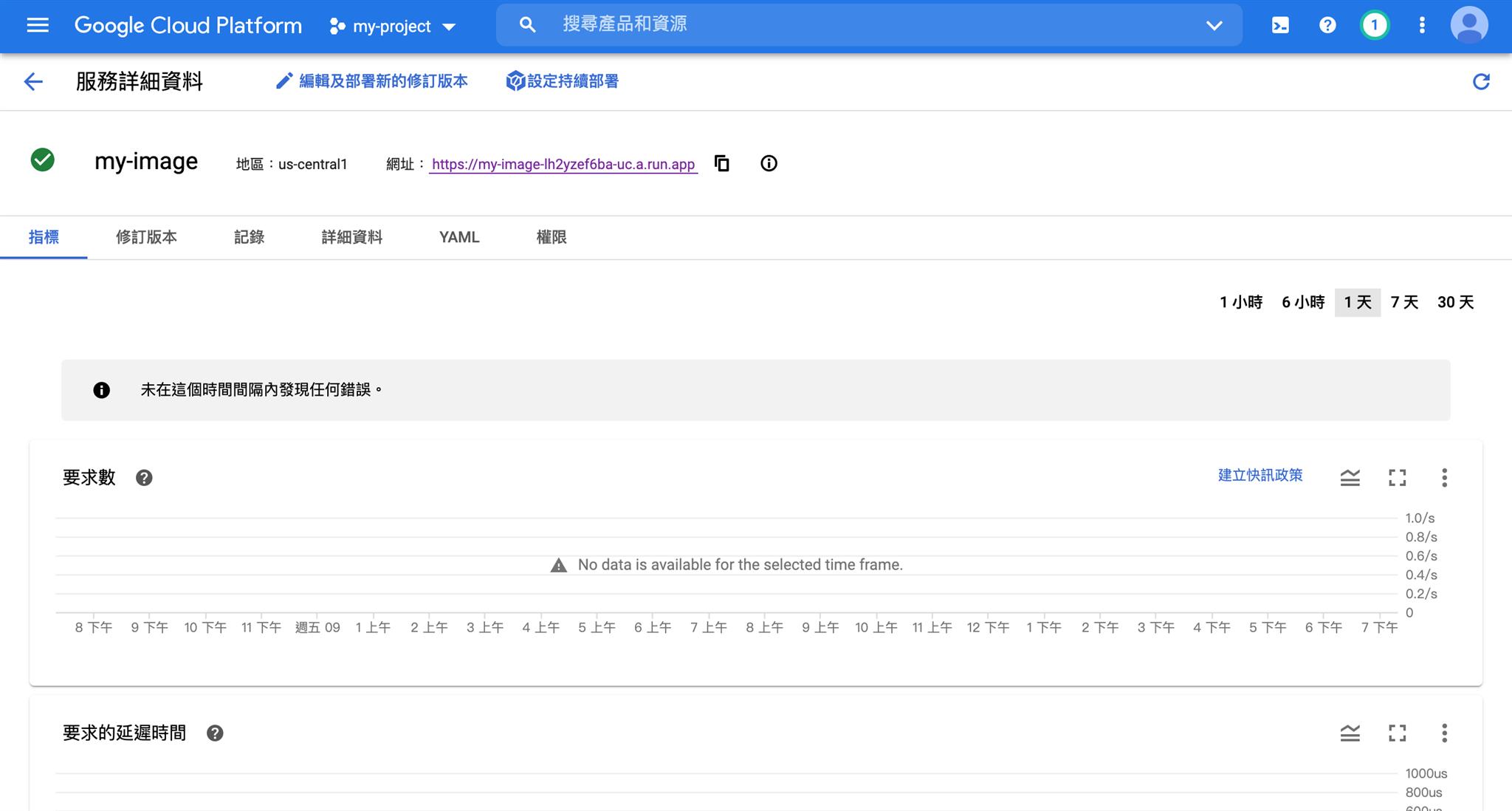Open notifications badge showing 1
The image size is (1512, 811).
pos(1374,25)
